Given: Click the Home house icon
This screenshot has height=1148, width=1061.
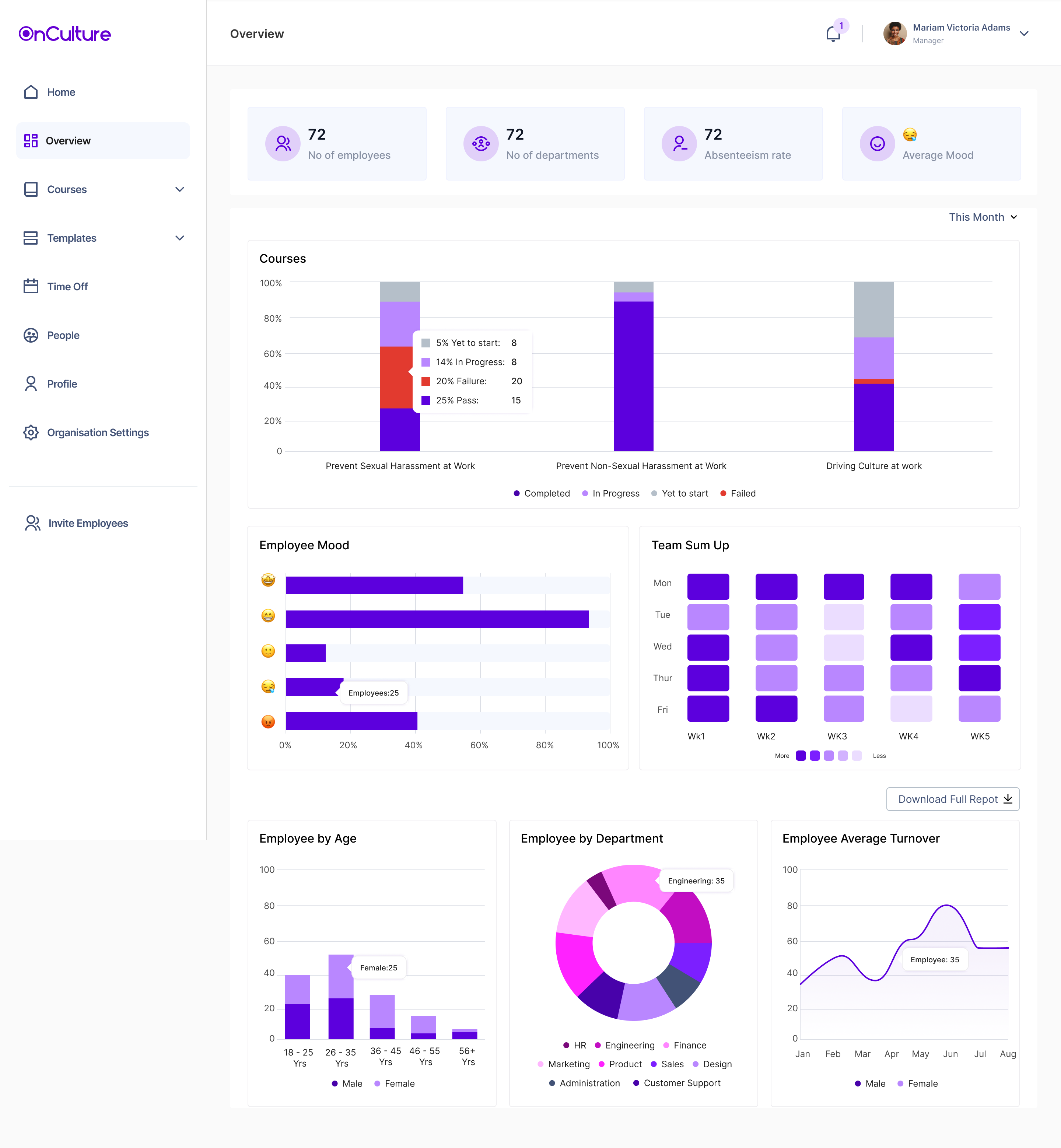Looking at the screenshot, I should tap(31, 92).
